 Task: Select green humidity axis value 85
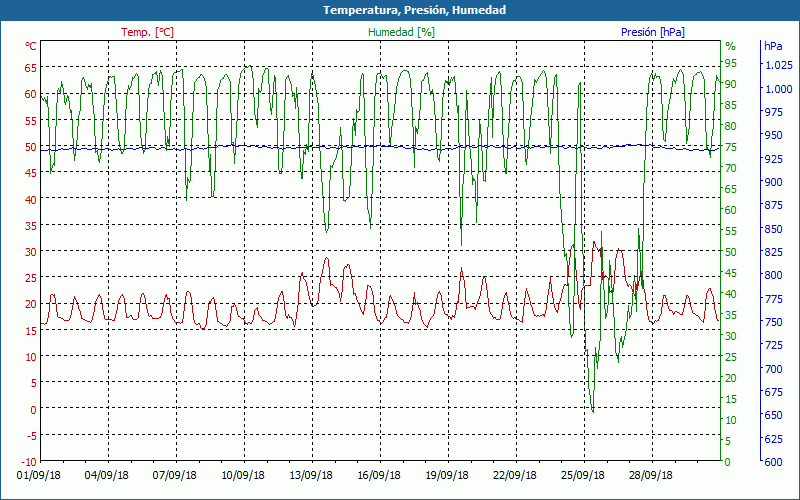731,105
